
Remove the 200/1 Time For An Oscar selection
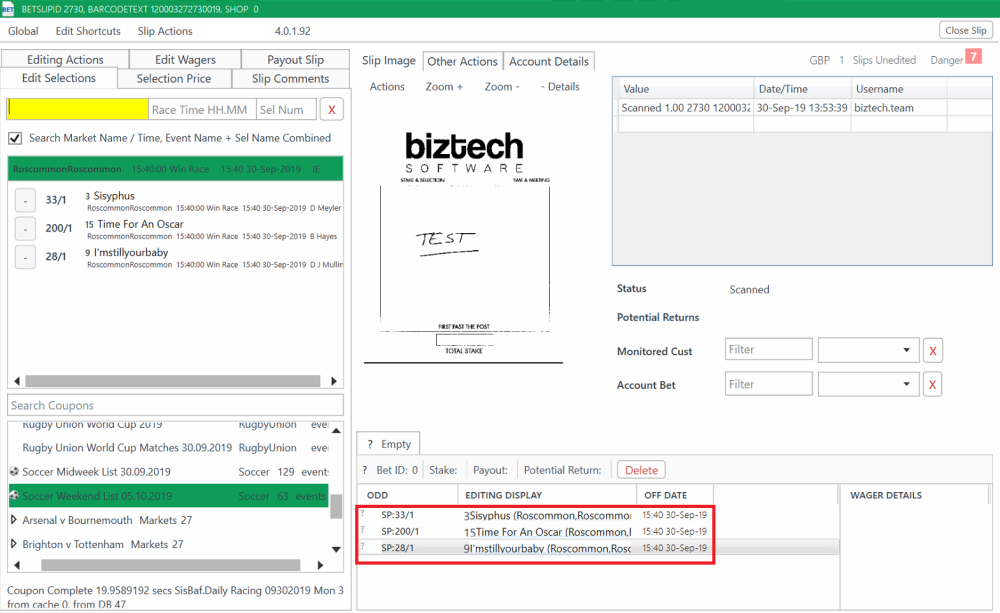(x=25, y=228)
